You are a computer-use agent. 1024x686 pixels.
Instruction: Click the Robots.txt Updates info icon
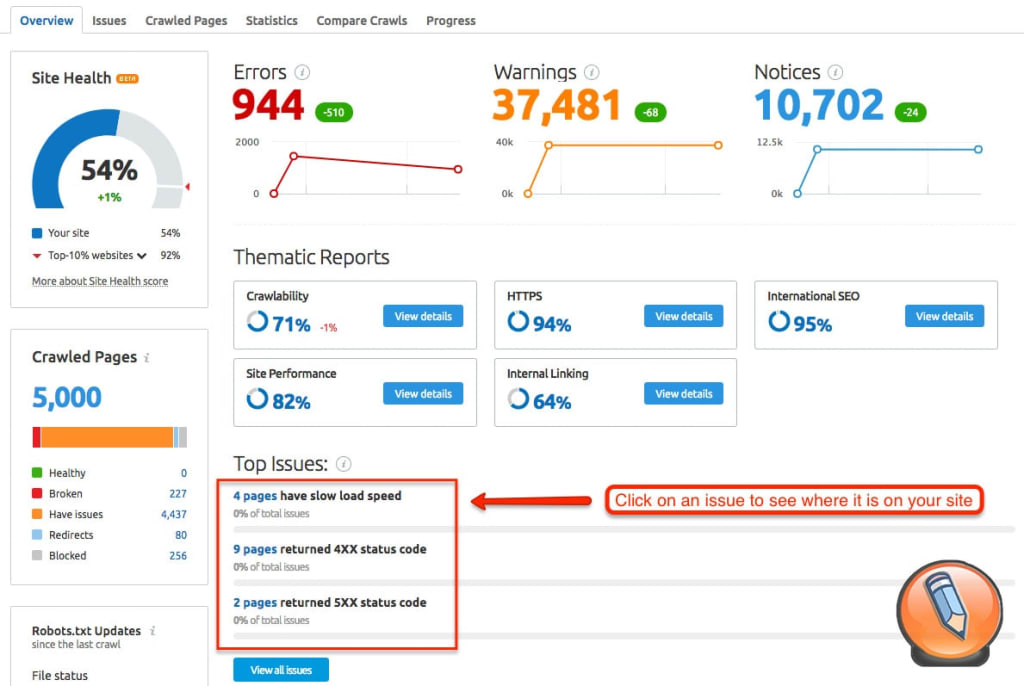(152, 631)
